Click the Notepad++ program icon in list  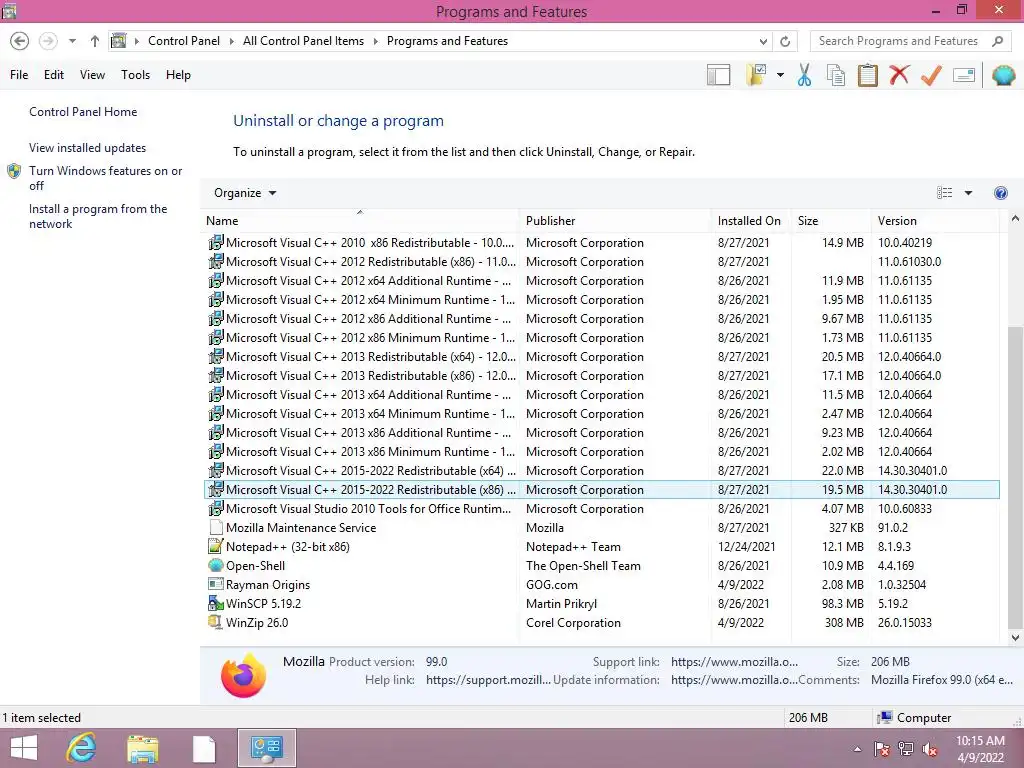pyautogui.click(x=216, y=547)
